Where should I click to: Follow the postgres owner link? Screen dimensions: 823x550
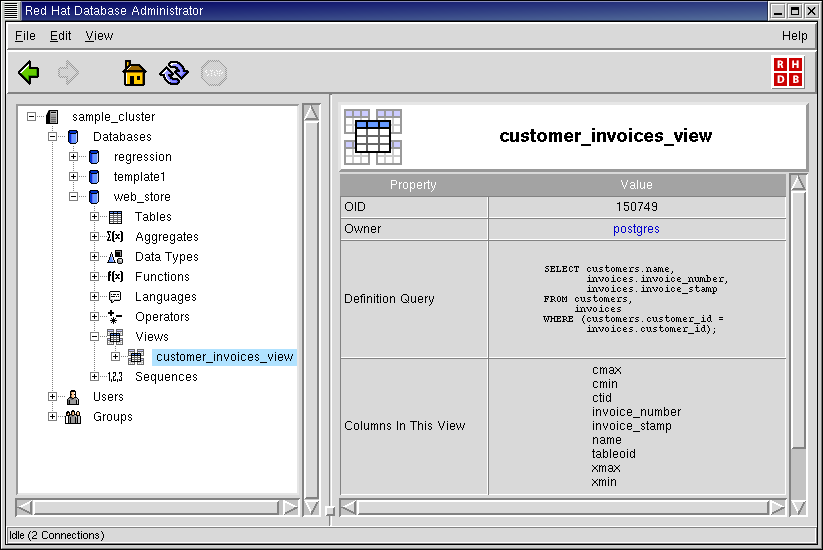point(636,229)
